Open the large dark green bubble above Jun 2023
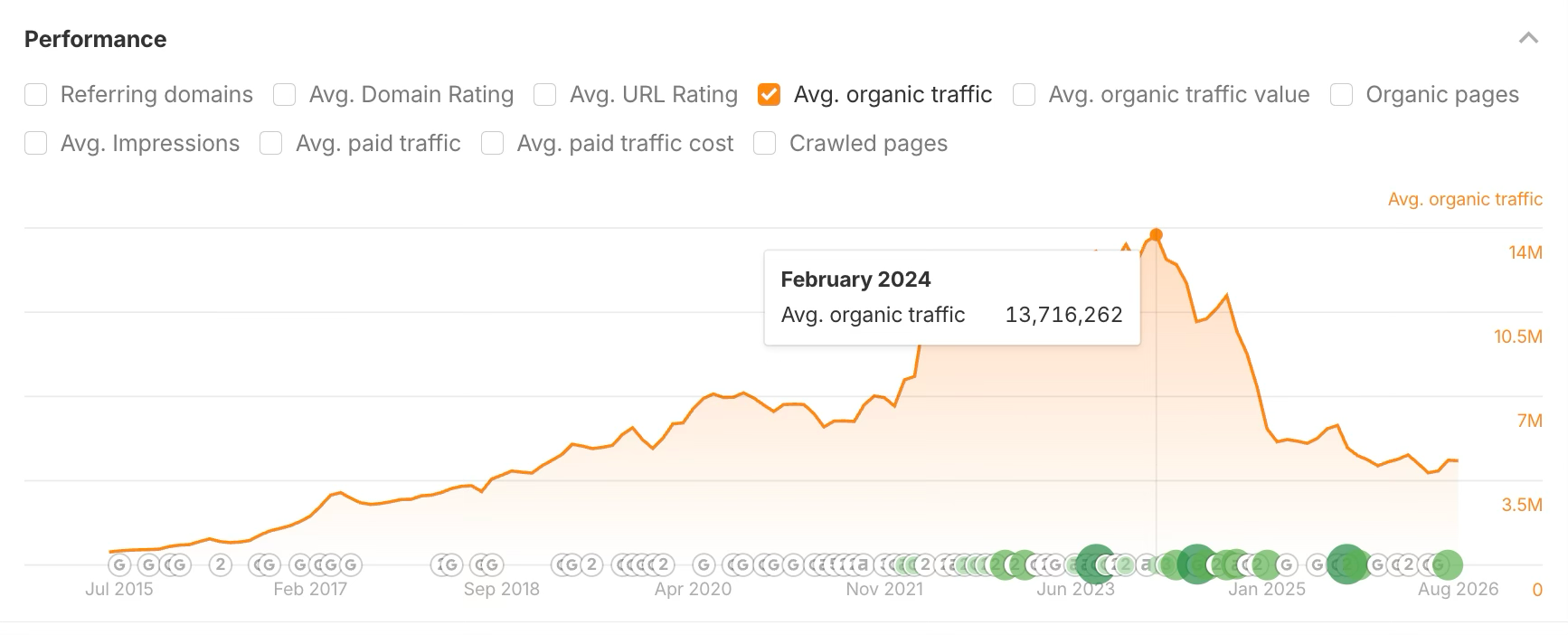This screenshot has height=635, width=1568. tap(1096, 564)
